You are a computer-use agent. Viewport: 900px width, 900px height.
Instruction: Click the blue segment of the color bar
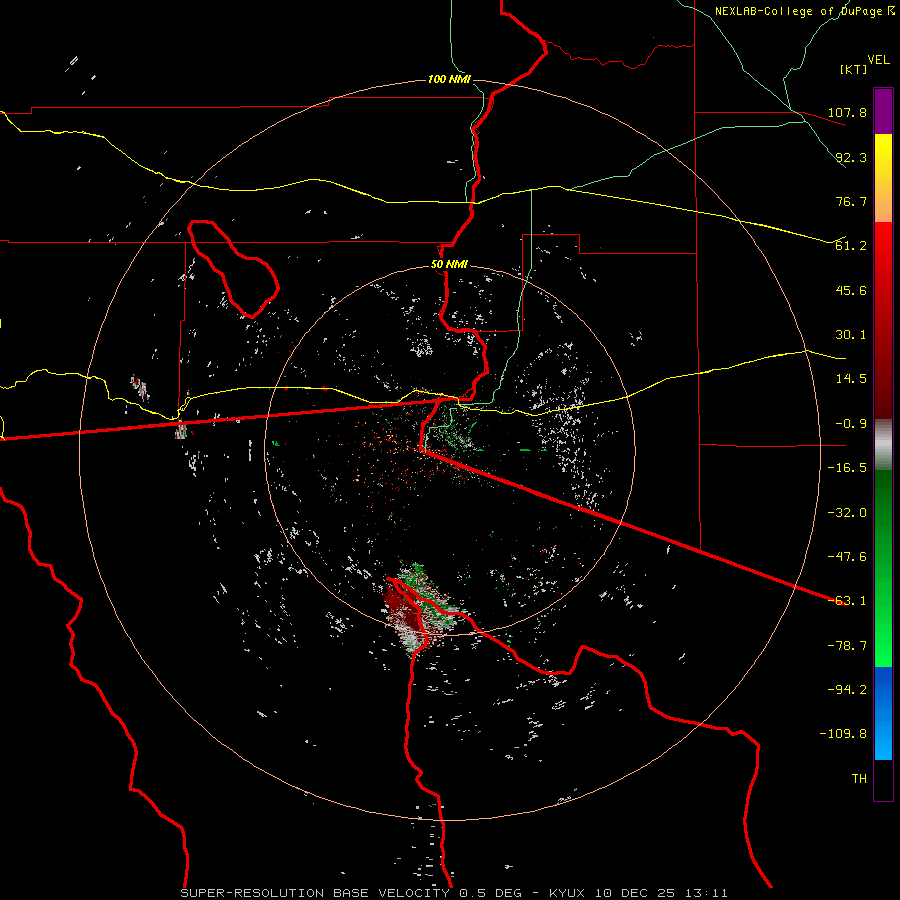pos(883,713)
